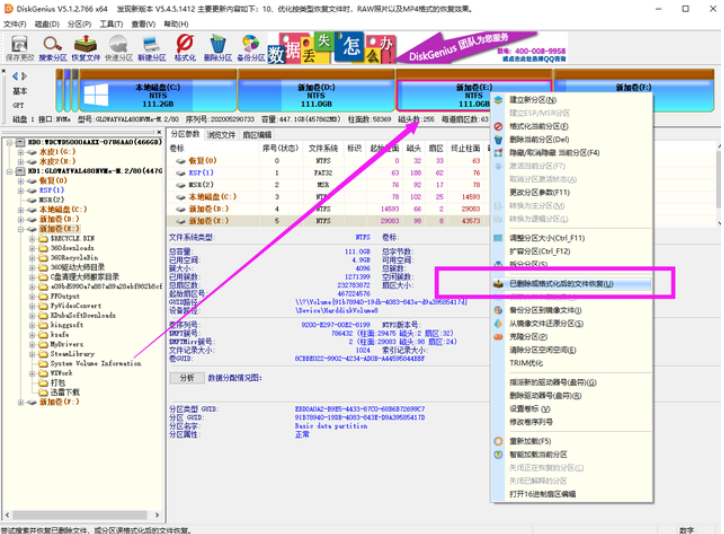This screenshot has height=534, width=724.
Task: Click the 保存更改 (Save changes) toolbar icon
Action: 19,46
